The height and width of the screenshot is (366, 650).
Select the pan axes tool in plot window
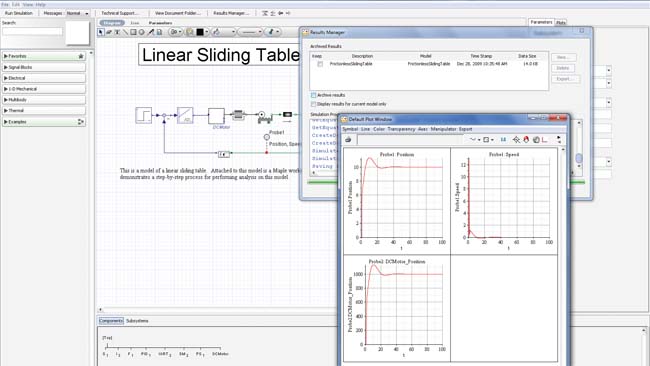click(516, 140)
